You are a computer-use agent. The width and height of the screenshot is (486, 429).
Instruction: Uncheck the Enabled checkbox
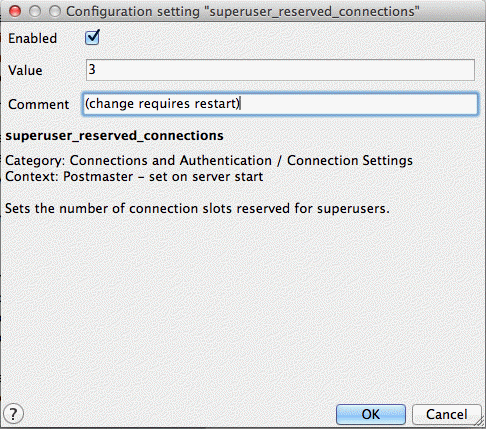coord(92,38)
